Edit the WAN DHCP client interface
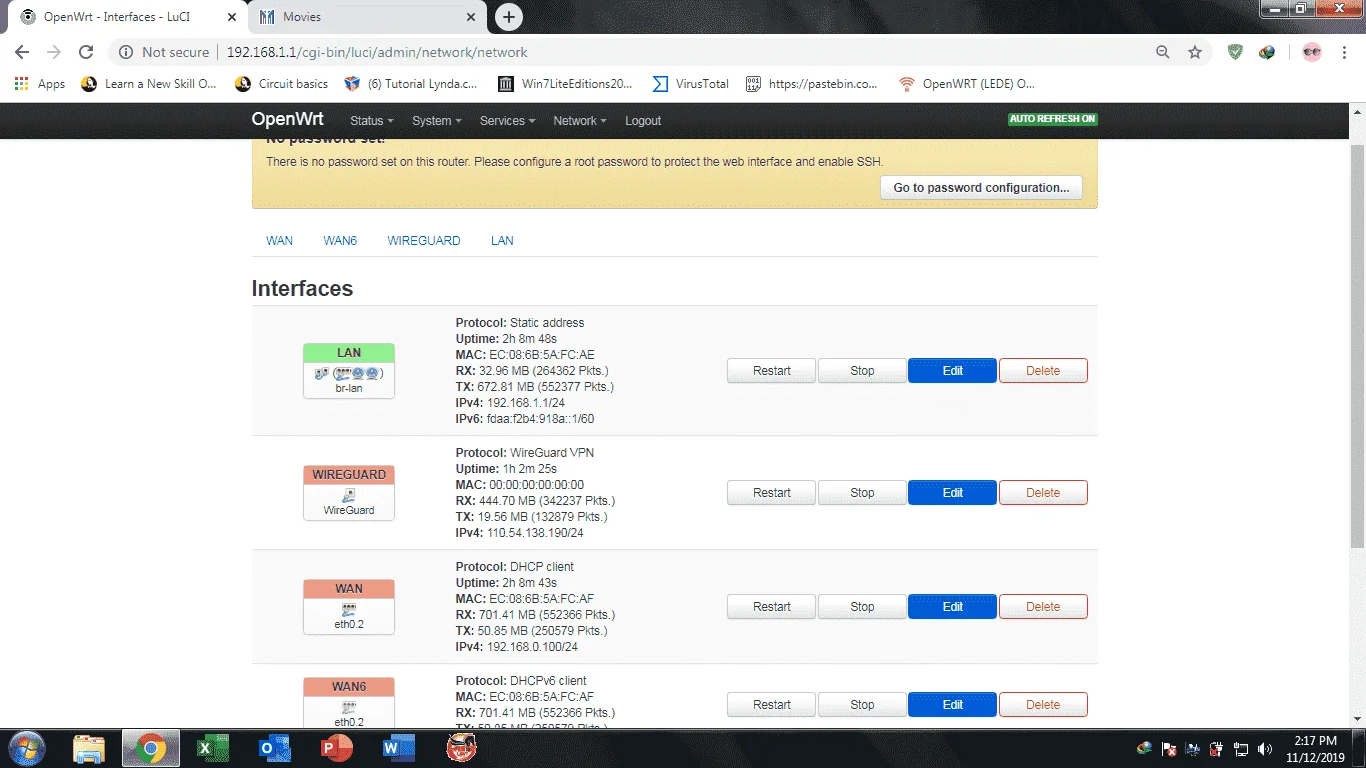The height and width of the screenshot is (768, 1366). tap(953, 607)
